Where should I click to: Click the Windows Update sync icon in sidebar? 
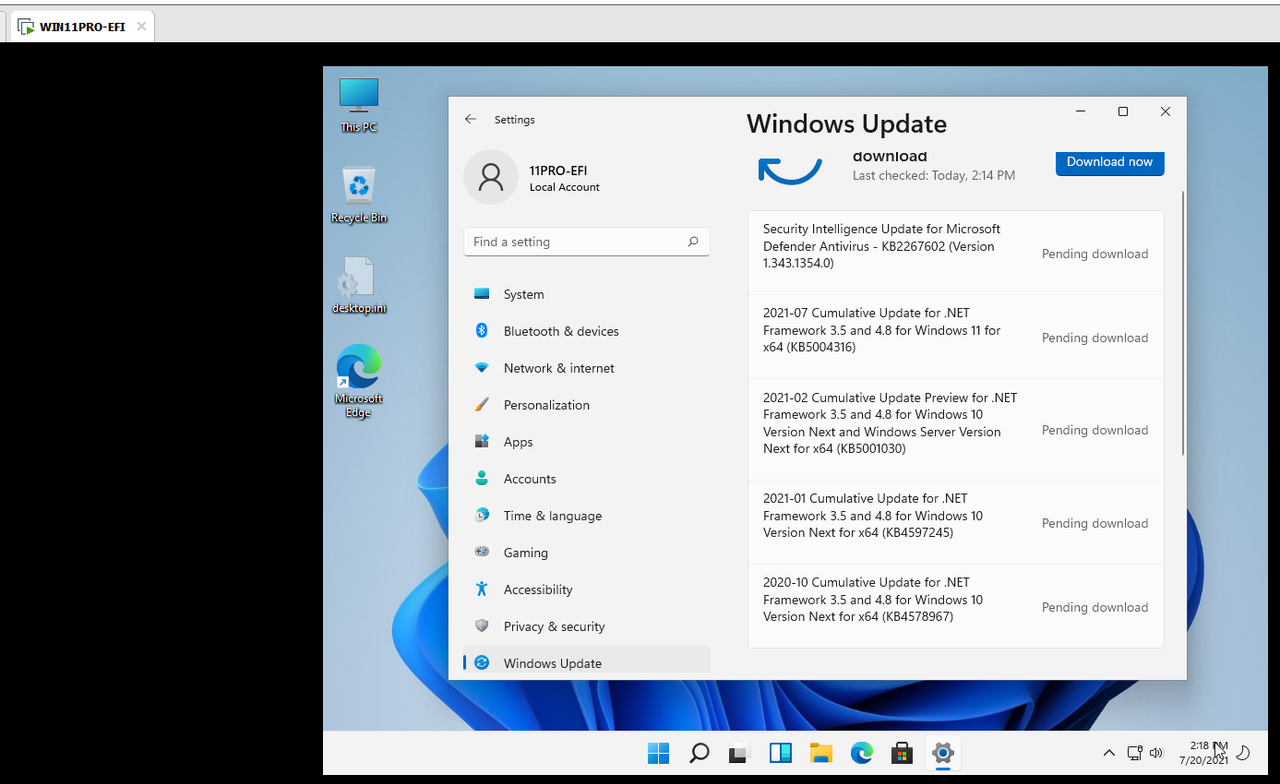pyautogui.click(x=482, y=663)
